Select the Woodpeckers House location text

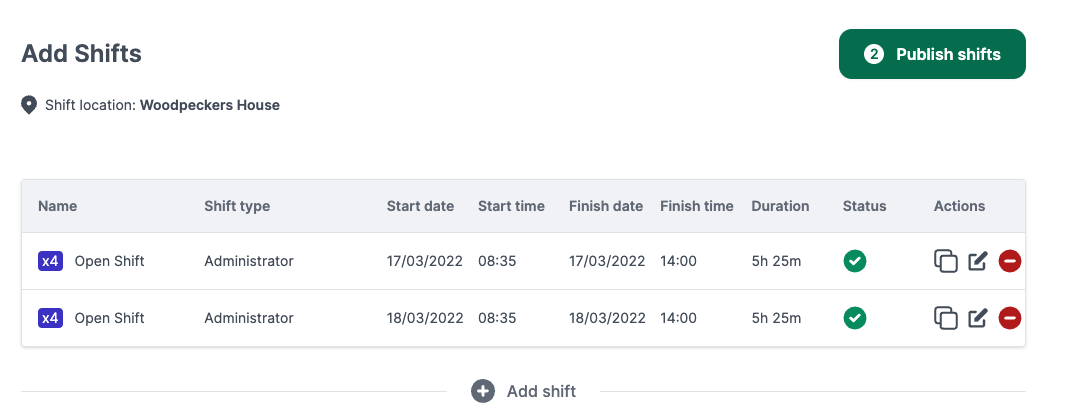[209, 105]
